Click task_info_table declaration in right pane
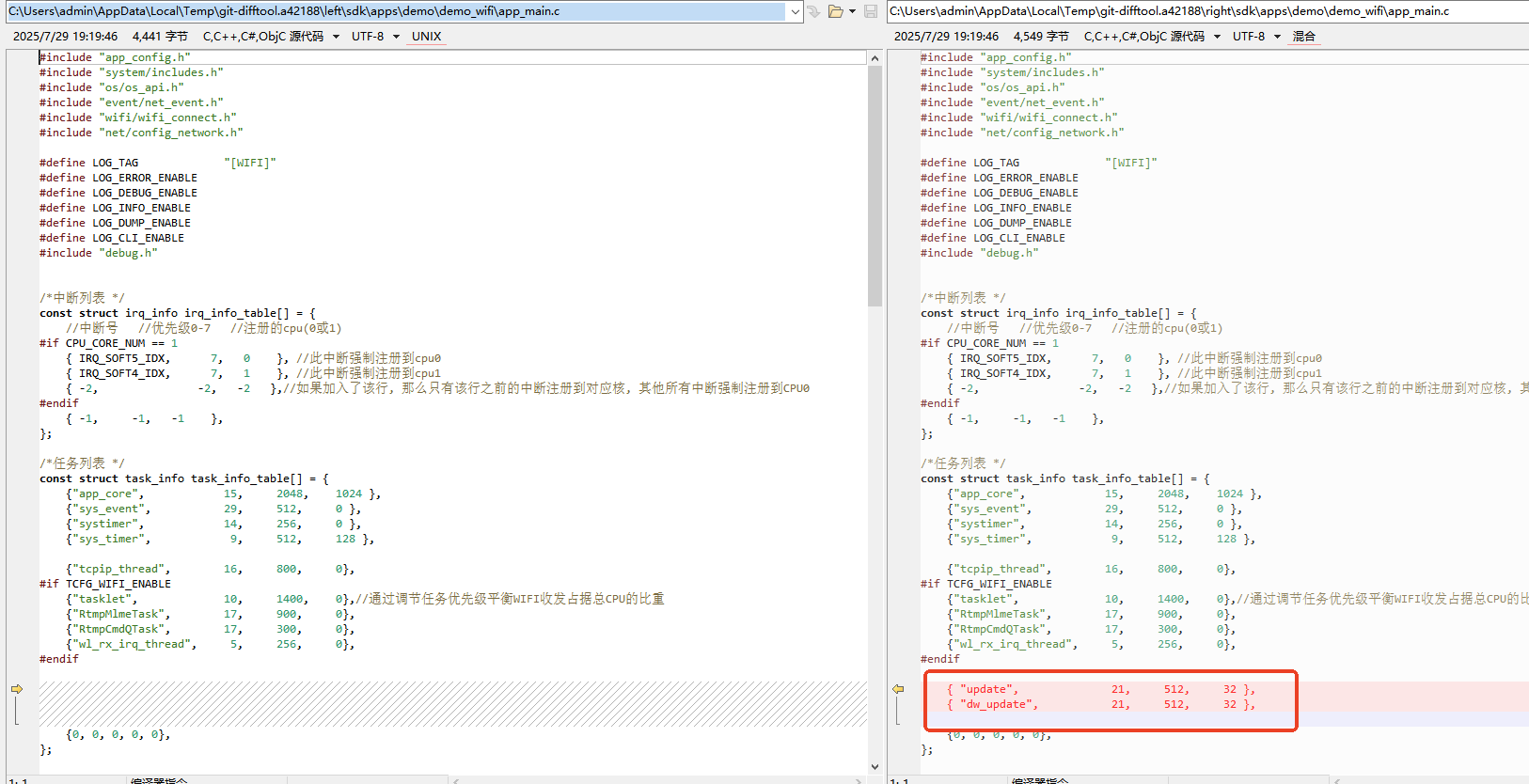The height and width of the screenshot is (784, 1529). click(x=1065, y=478)
